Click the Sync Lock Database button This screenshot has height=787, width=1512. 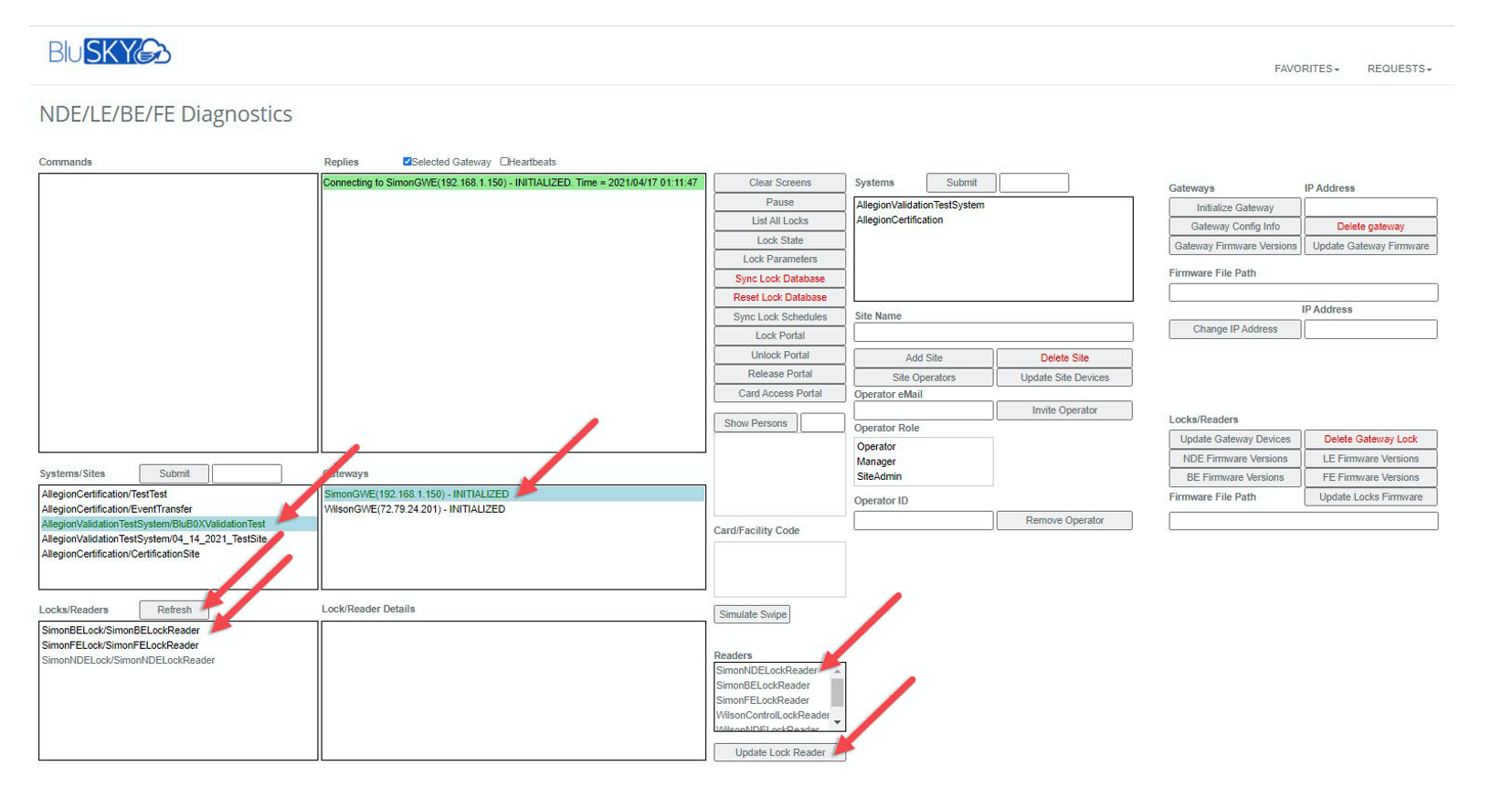coord(779,279)
